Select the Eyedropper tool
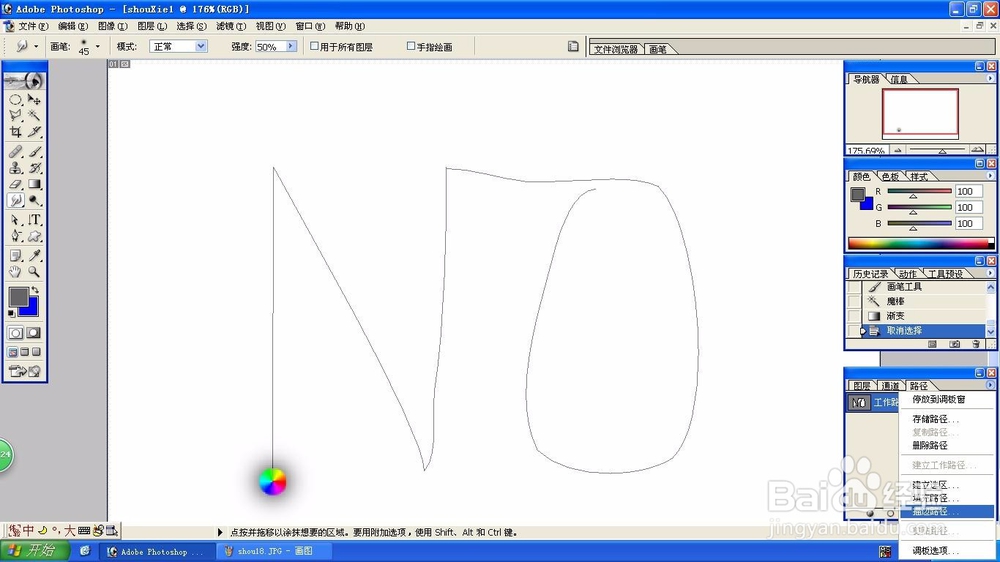 [x=34, y=256]
